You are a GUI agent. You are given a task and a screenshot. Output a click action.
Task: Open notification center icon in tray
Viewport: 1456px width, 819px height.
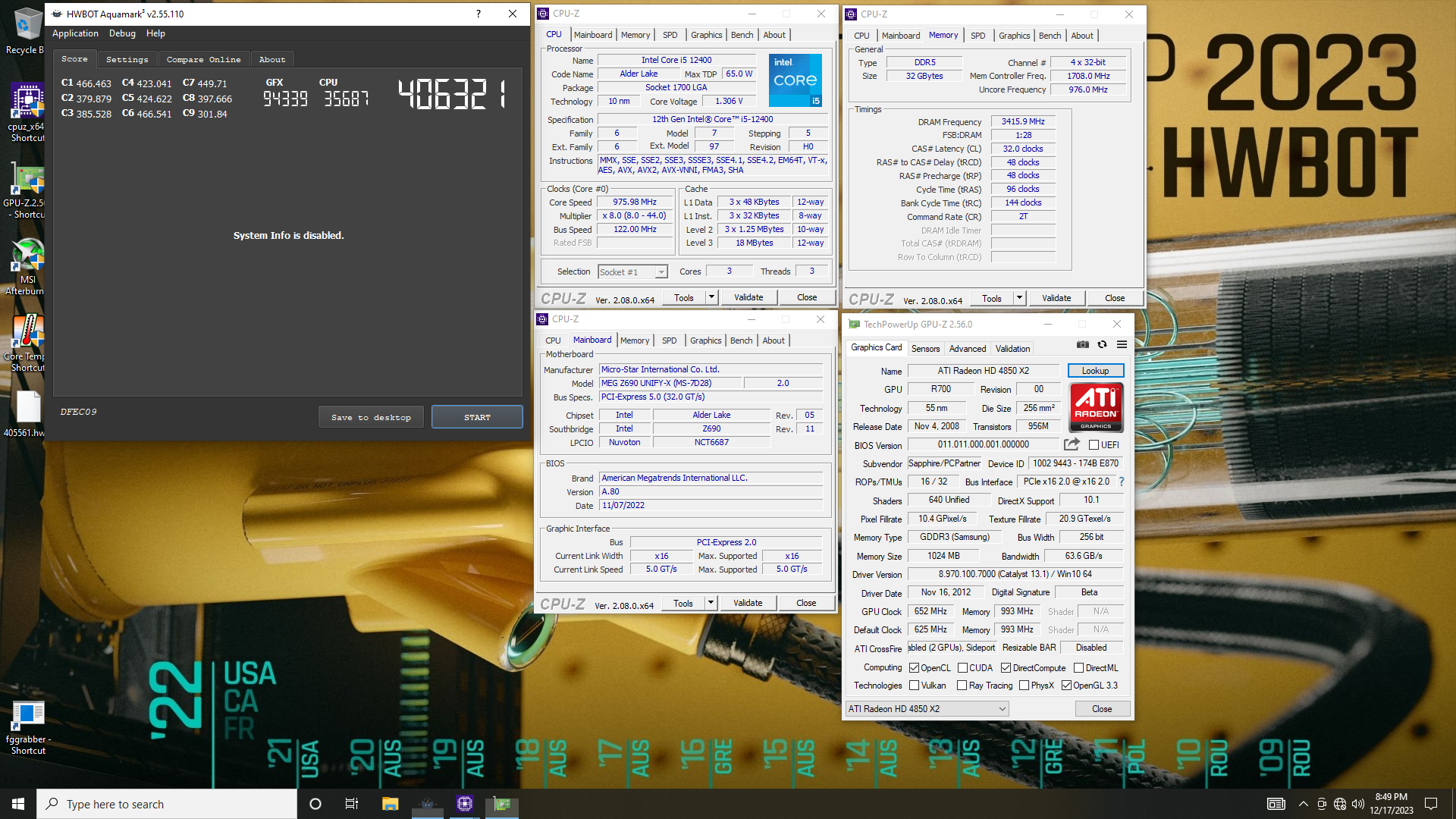[x=1431, y=804]
